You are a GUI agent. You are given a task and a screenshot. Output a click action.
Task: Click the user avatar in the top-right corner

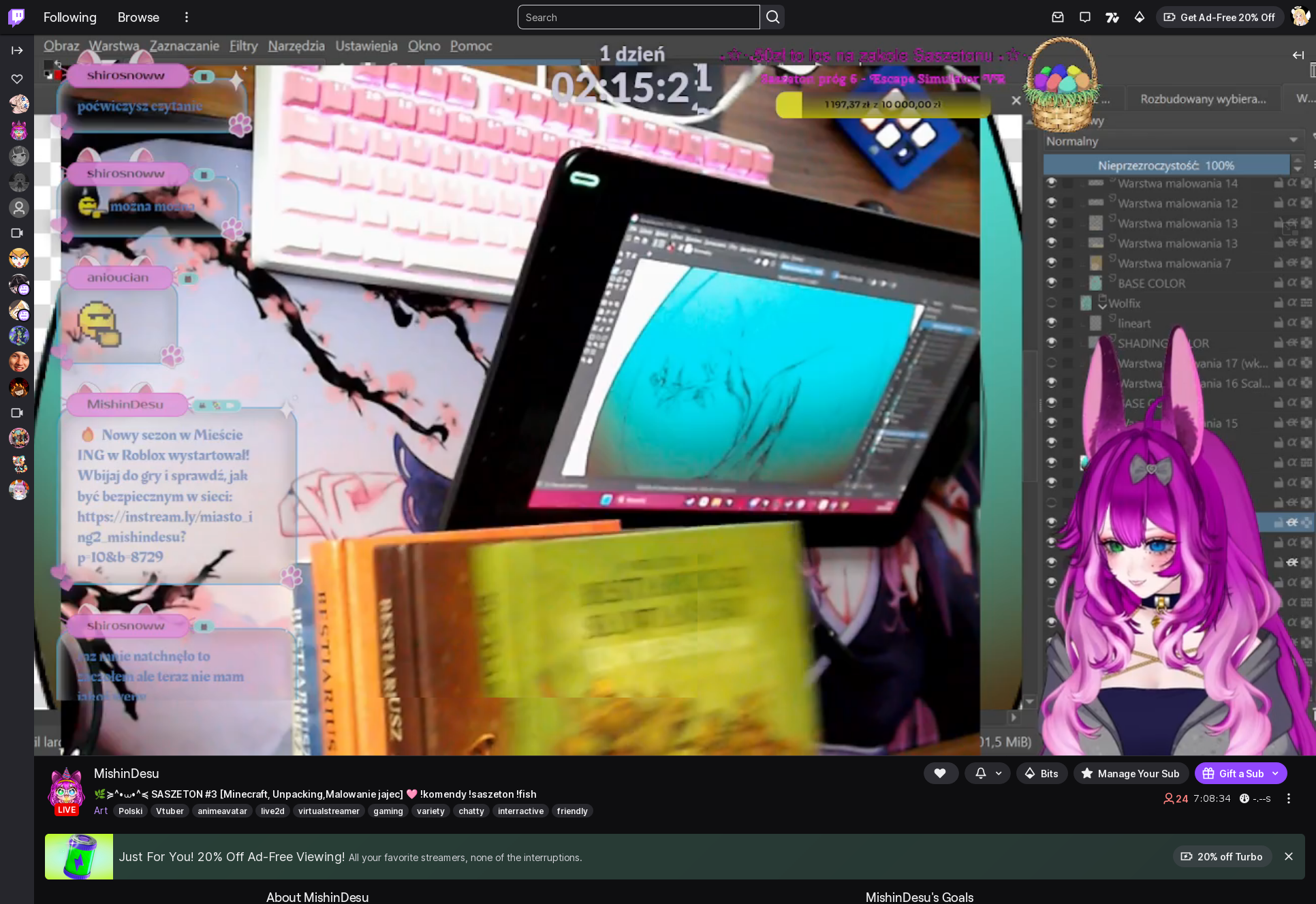pos(1300,17)
